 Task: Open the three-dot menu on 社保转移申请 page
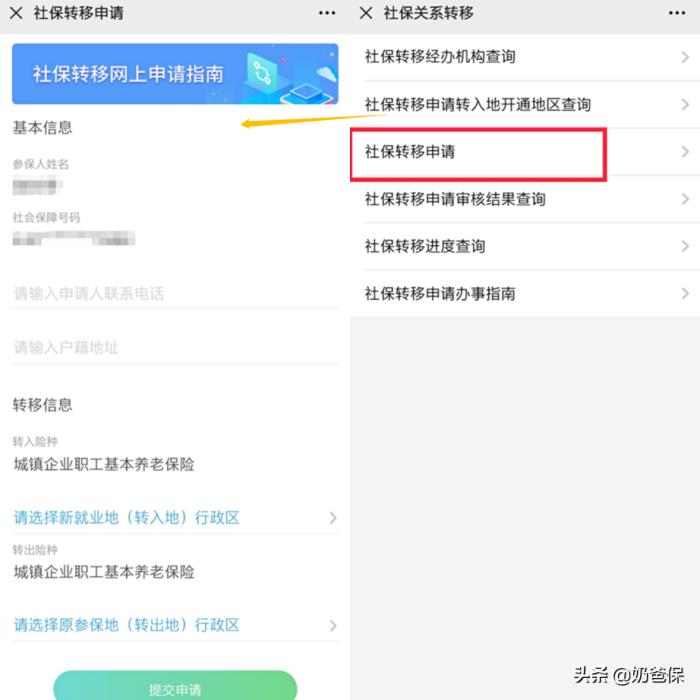point(327,13)
